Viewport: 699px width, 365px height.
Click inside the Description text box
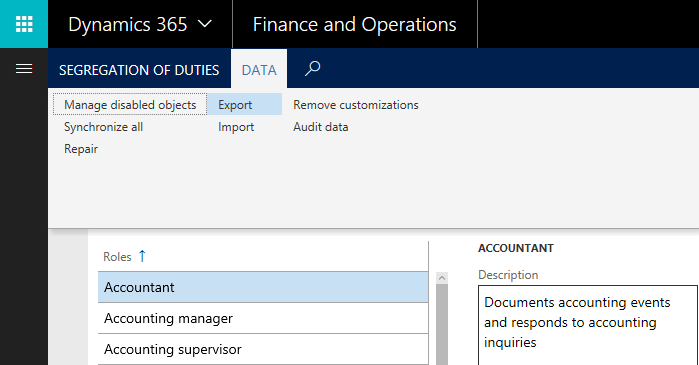[x=588, y=325]
